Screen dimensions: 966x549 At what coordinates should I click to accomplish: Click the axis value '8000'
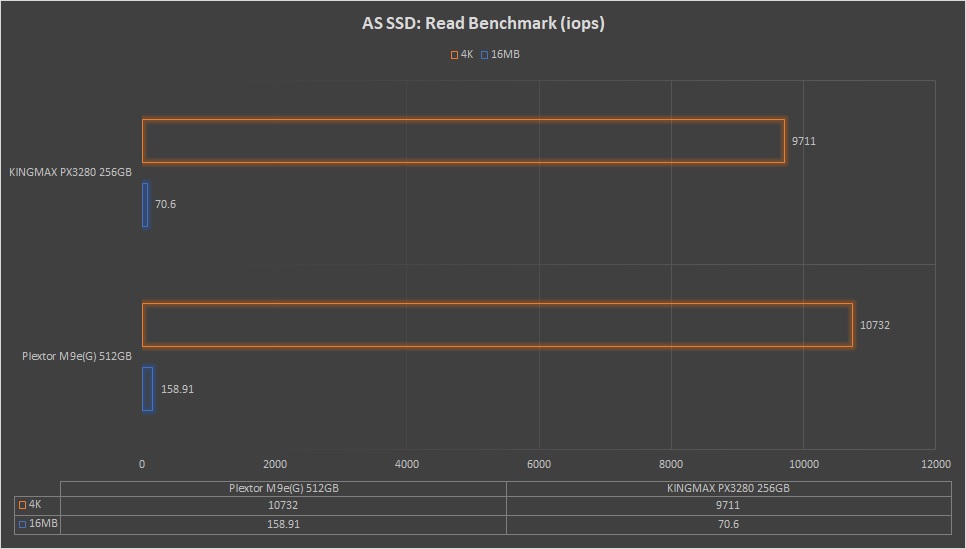coord(671,464)
